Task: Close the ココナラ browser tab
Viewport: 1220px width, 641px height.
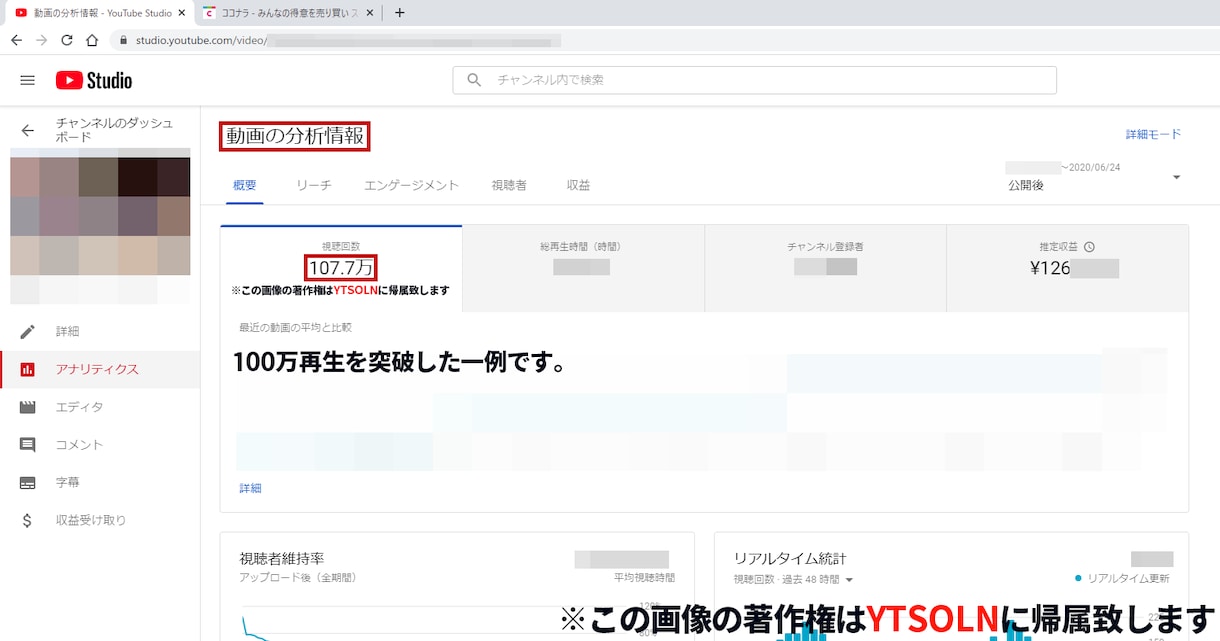Action: pyautogui.click(x=370, y=13)
